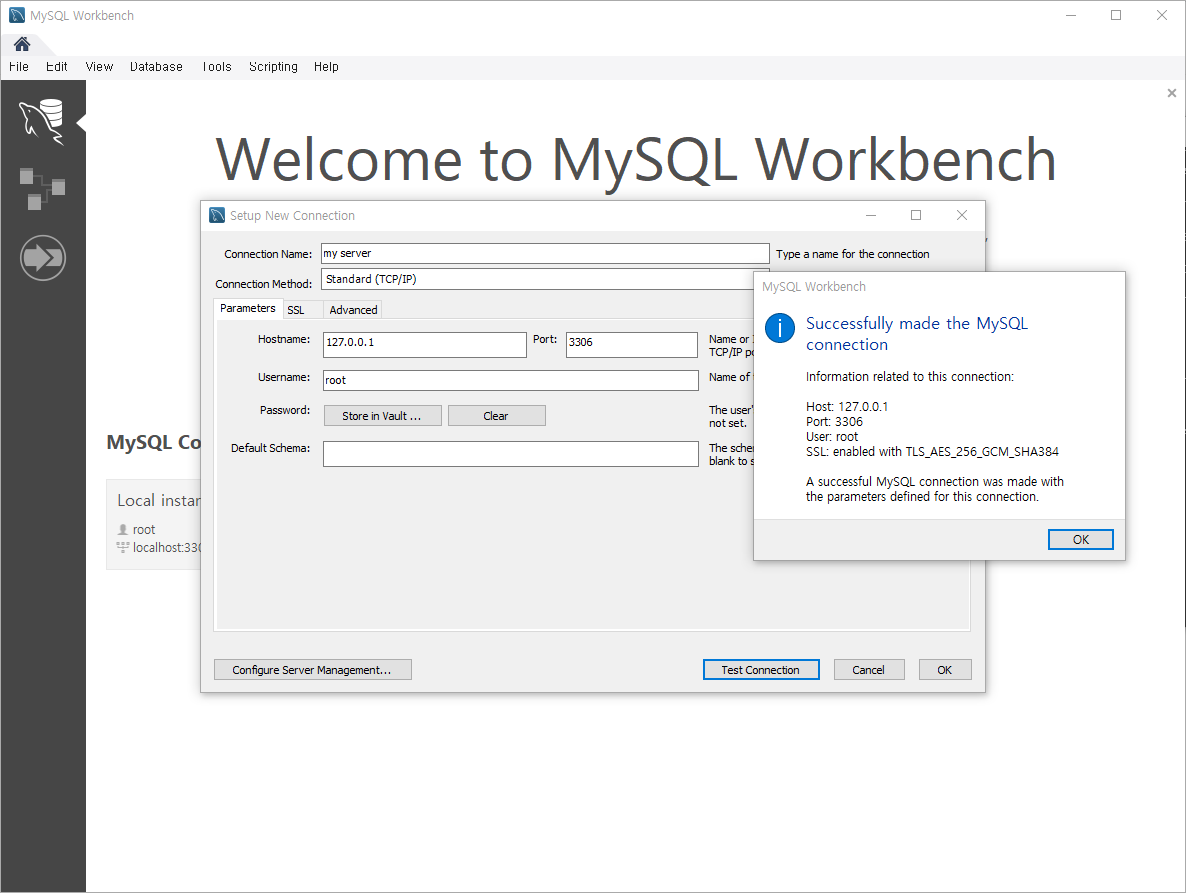Open the Tools menu
This screenshot has height=893, width=1186.
[216, 67]
